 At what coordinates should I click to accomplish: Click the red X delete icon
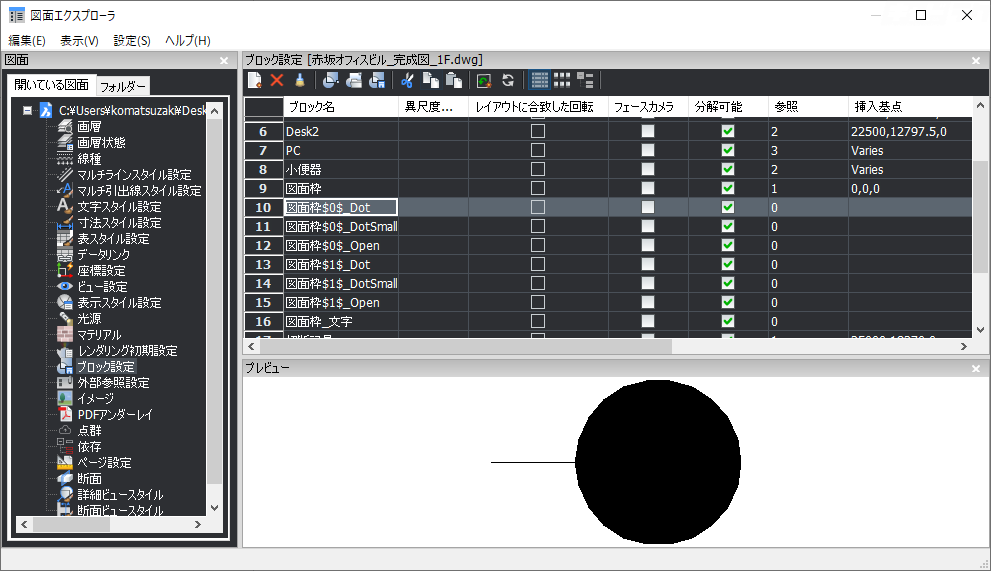point(277,80)
